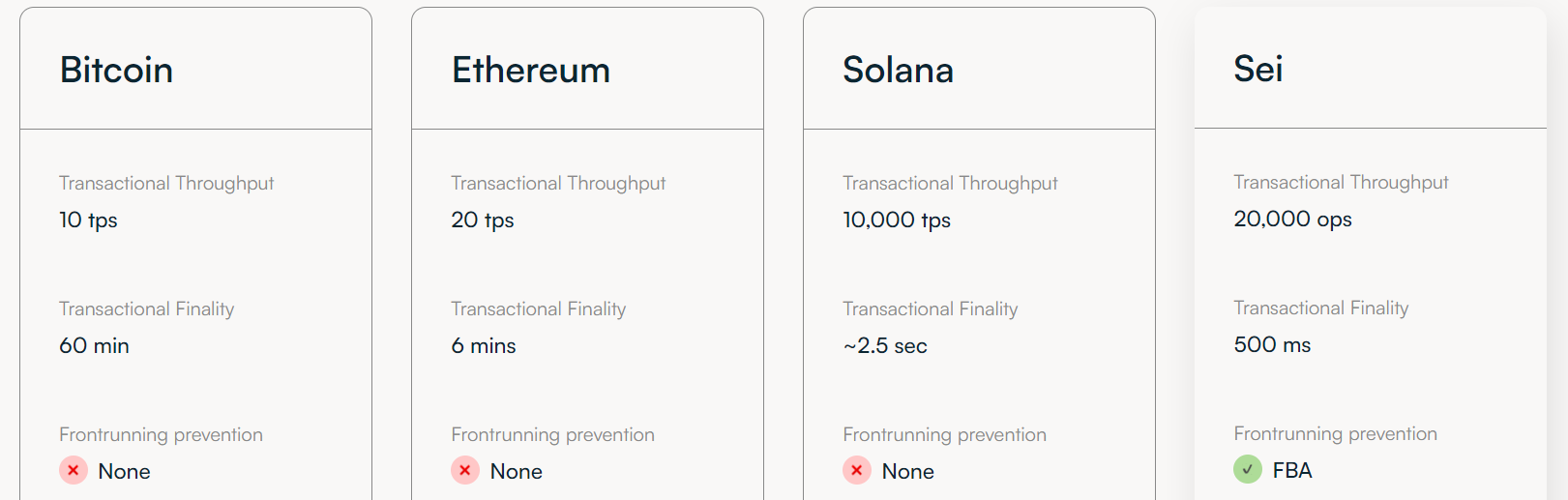This screenshot has width=1568, height=500.
Task: Click Transactional Finality label in Solana card
Action: [930, 309]
